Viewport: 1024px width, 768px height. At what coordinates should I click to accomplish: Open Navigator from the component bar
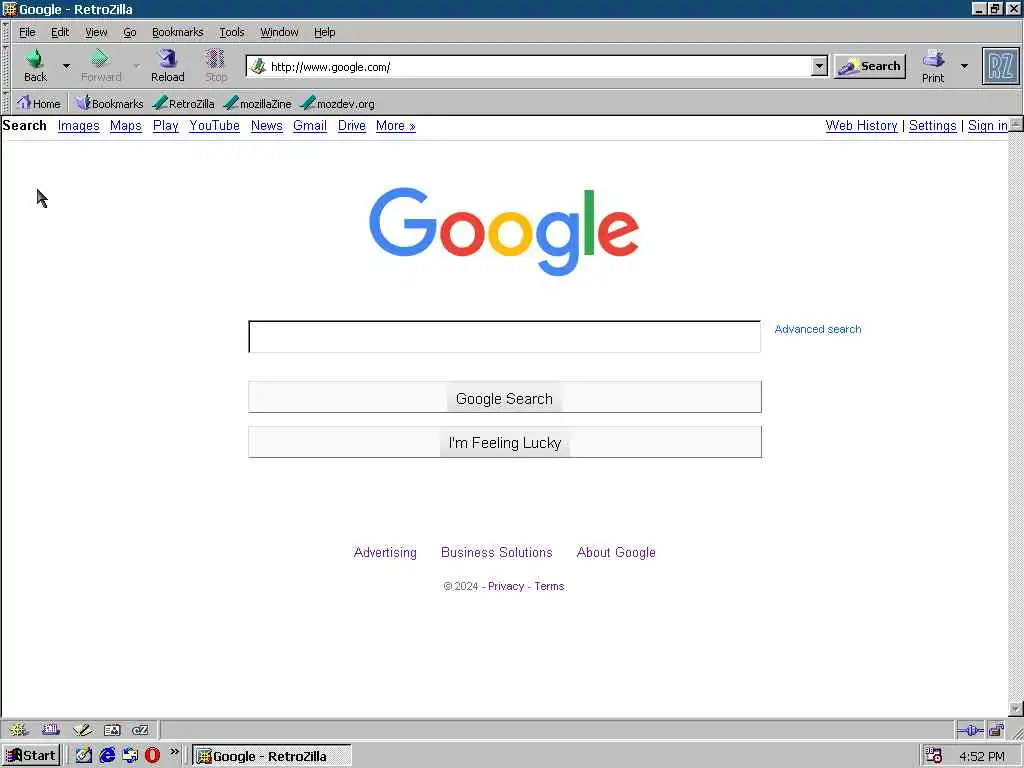[18, 729]
